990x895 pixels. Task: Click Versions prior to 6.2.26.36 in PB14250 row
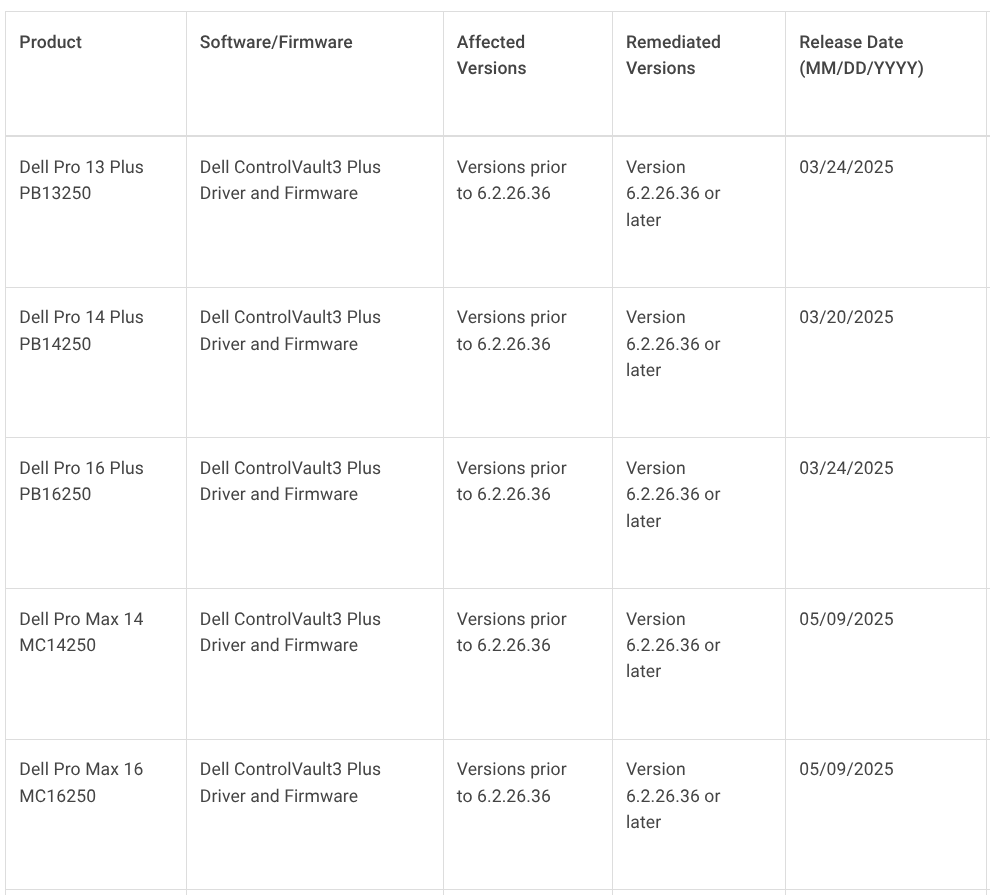pos(511,330)
